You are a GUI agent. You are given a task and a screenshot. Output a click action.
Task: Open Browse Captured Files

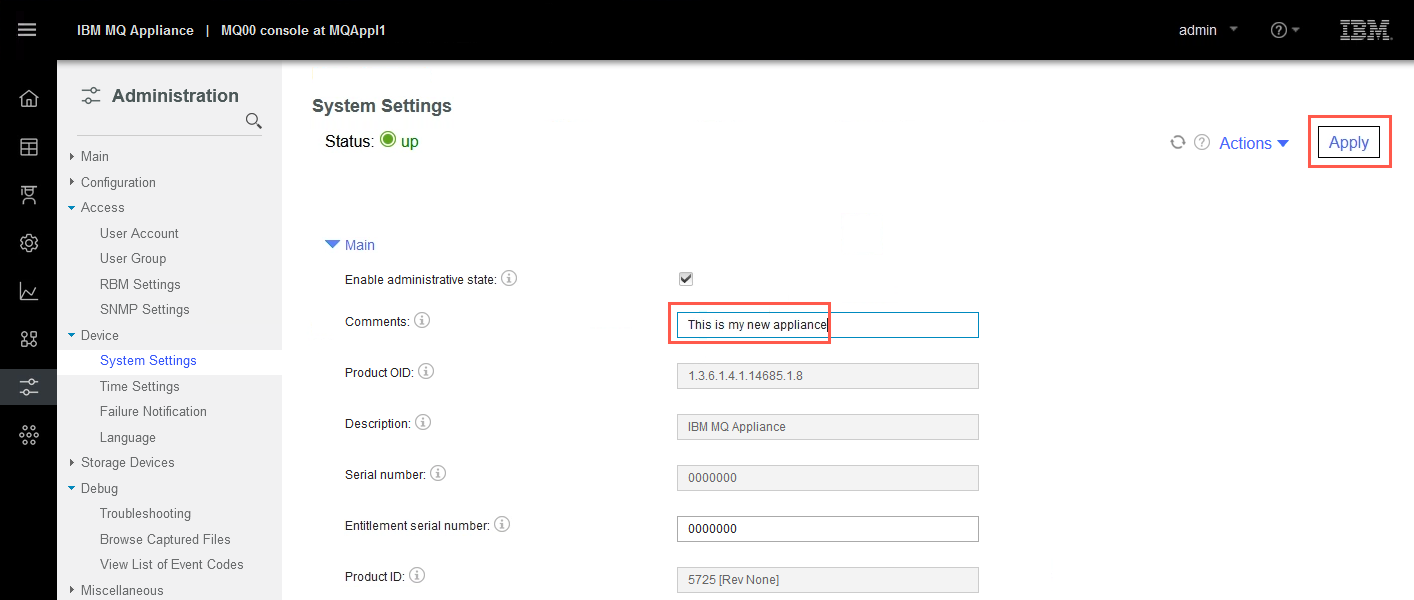pos(165,539)
